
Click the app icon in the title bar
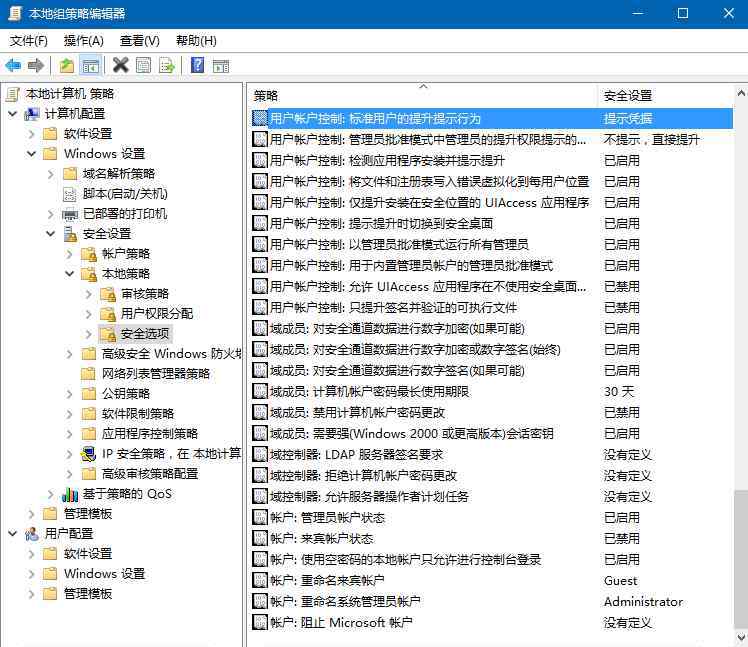pos(14,13)
